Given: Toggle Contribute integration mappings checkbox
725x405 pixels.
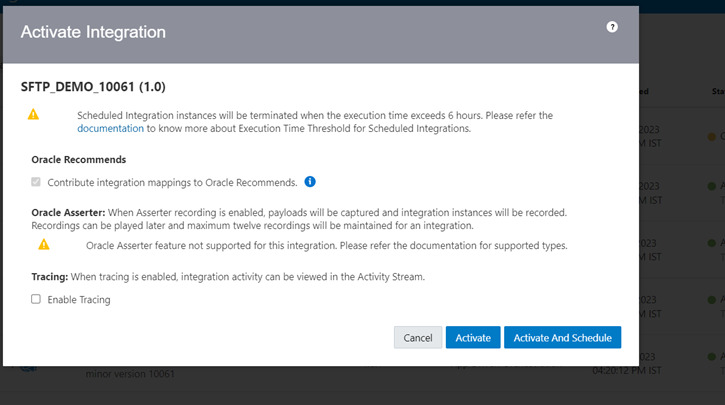Looking at the screenshot, I should 36,182.
